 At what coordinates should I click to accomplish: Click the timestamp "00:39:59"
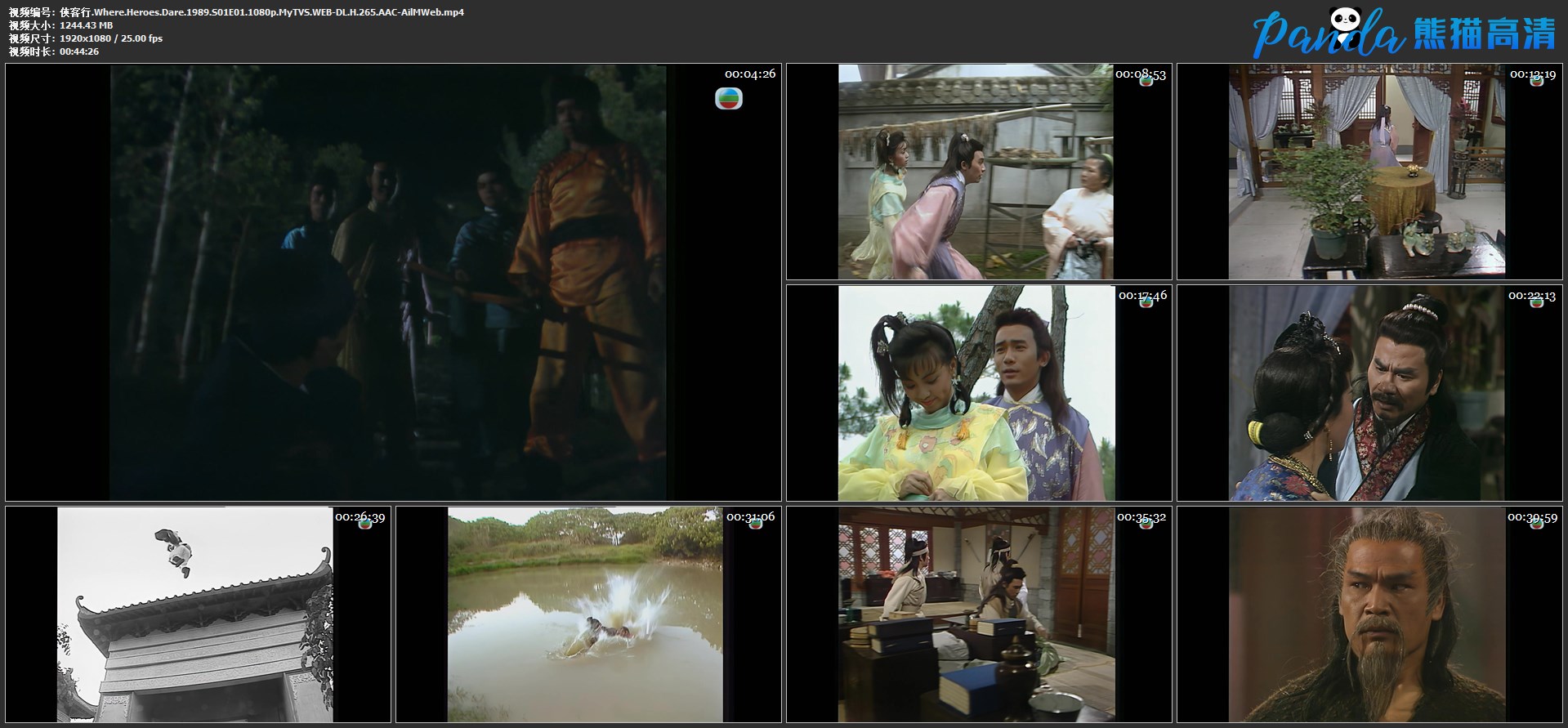coord(1532,517)
